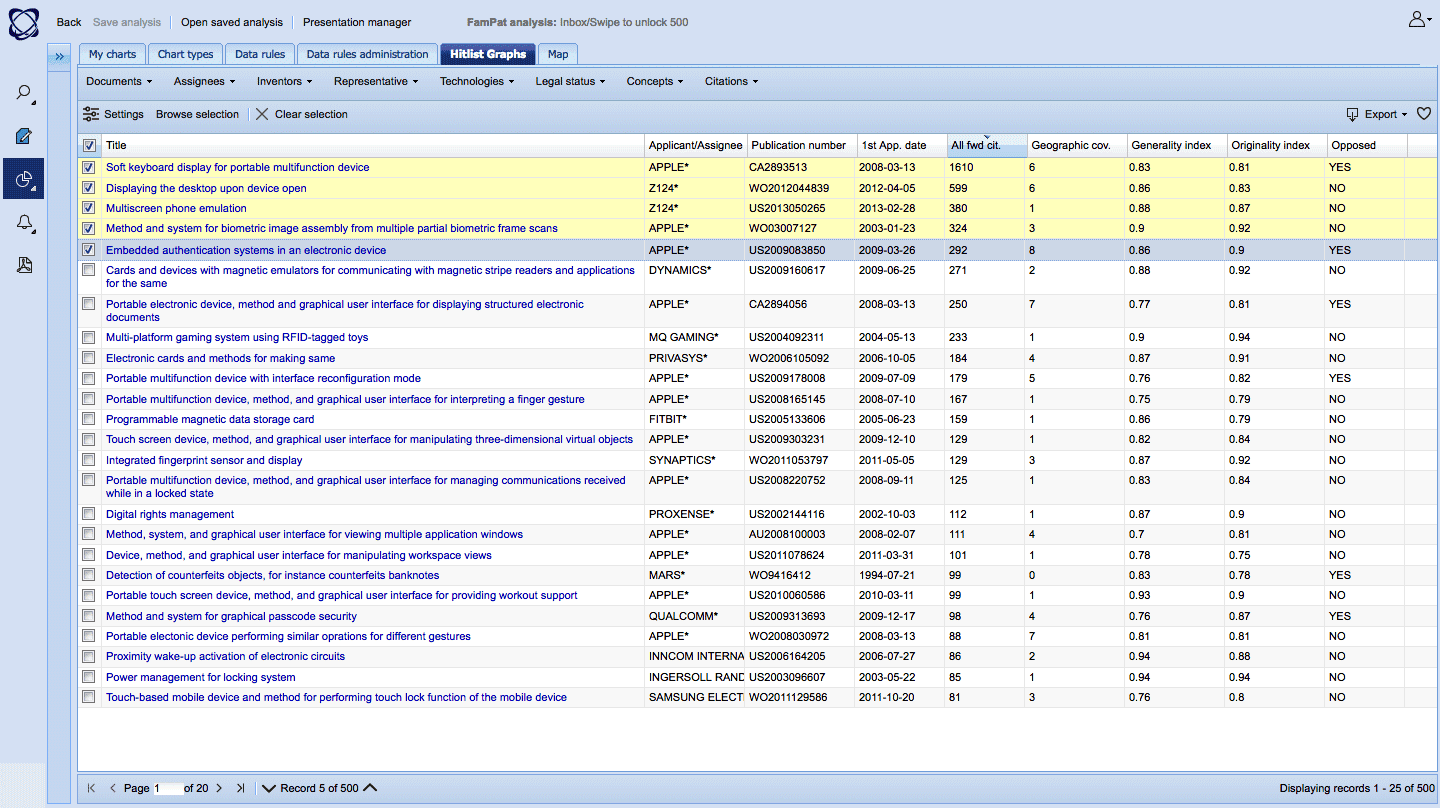Switch to the Data rules administration tab

367,54
